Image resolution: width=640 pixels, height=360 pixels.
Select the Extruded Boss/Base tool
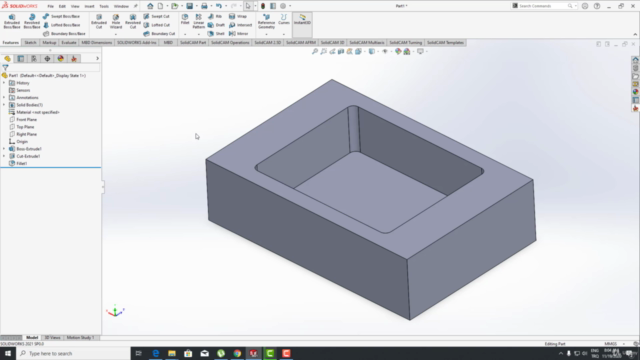pos(12,21)
